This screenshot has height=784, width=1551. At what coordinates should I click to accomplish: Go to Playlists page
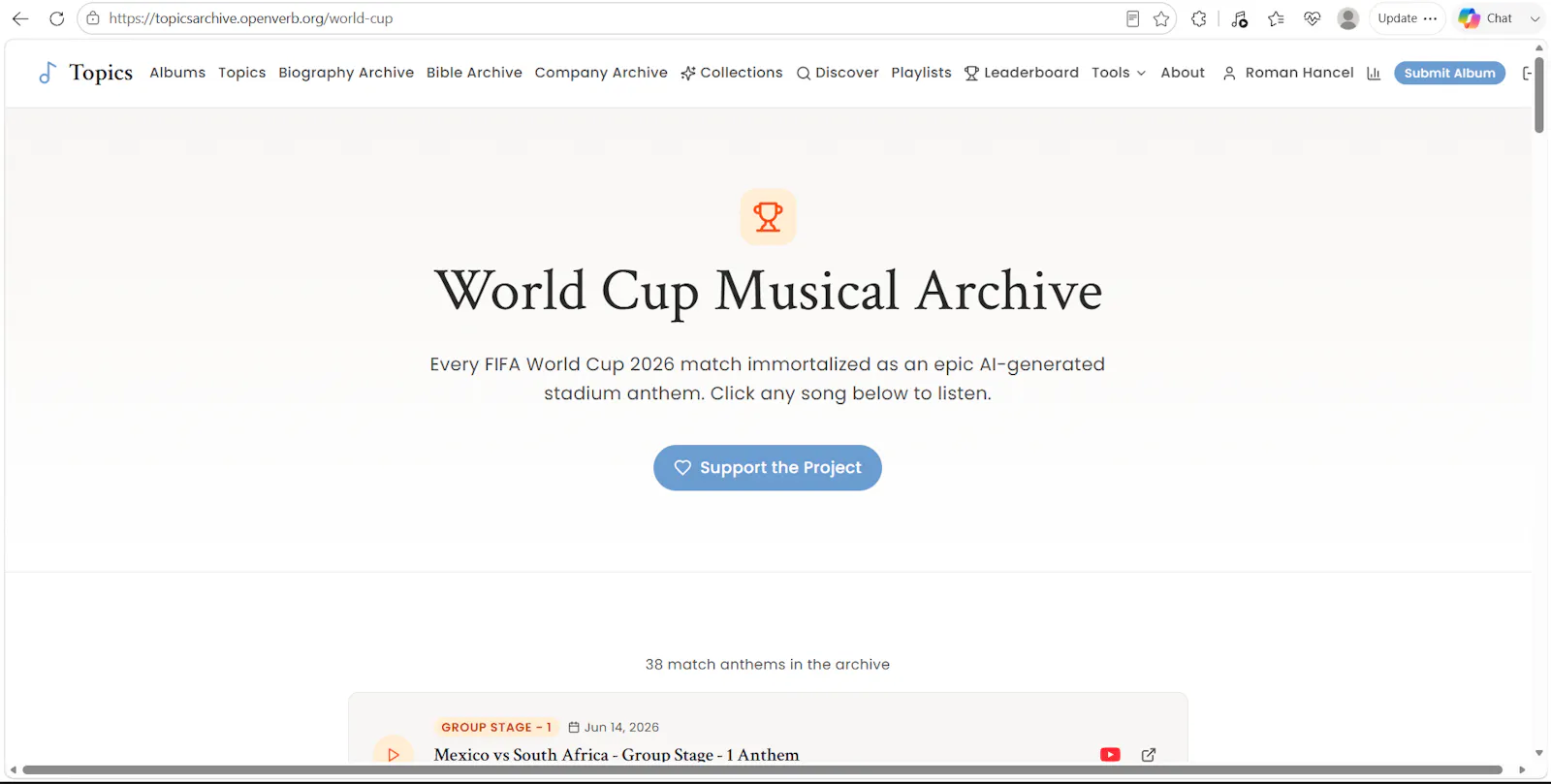pos(921,73)
